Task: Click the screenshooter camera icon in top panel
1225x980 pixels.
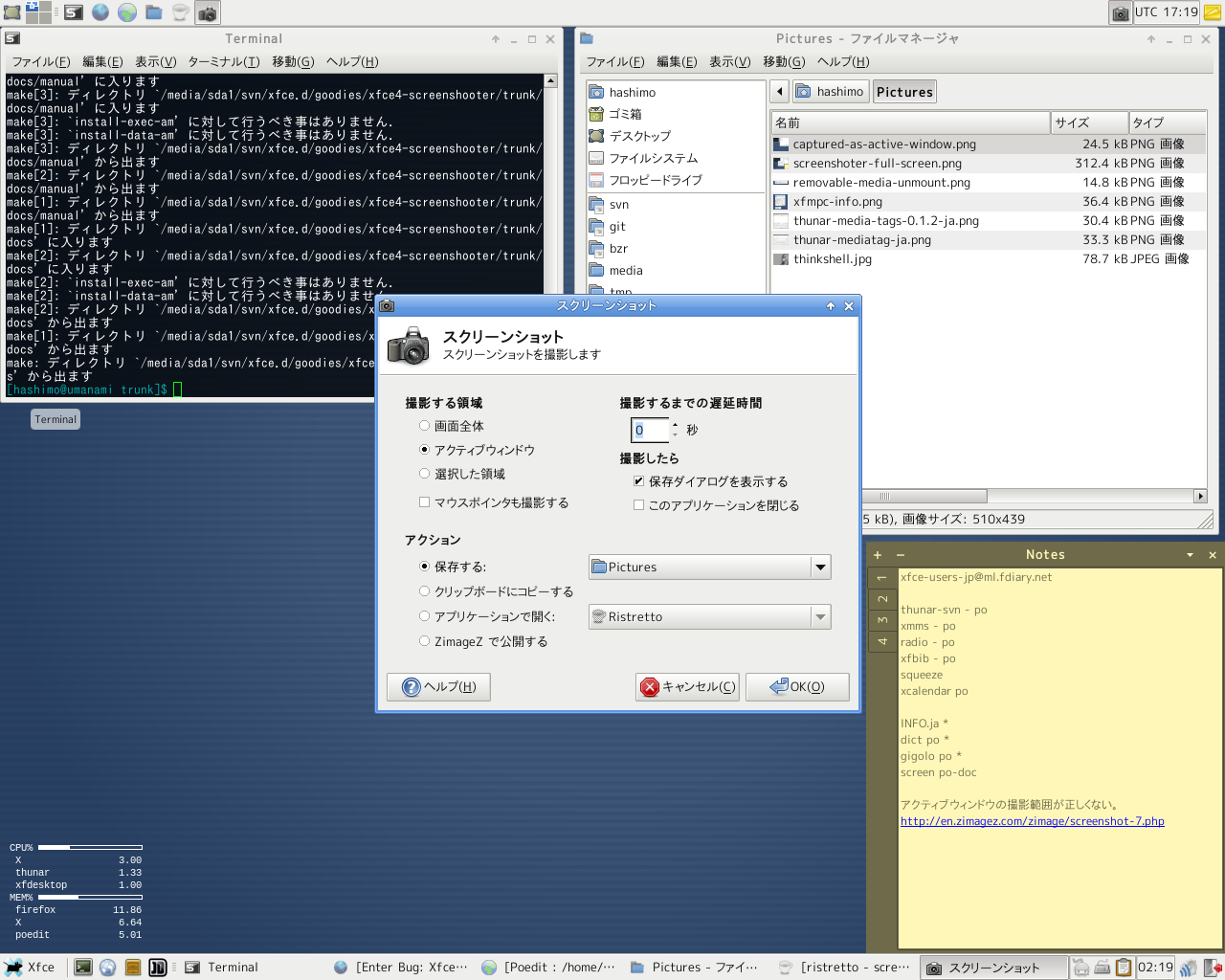Action: pos(207,13)
